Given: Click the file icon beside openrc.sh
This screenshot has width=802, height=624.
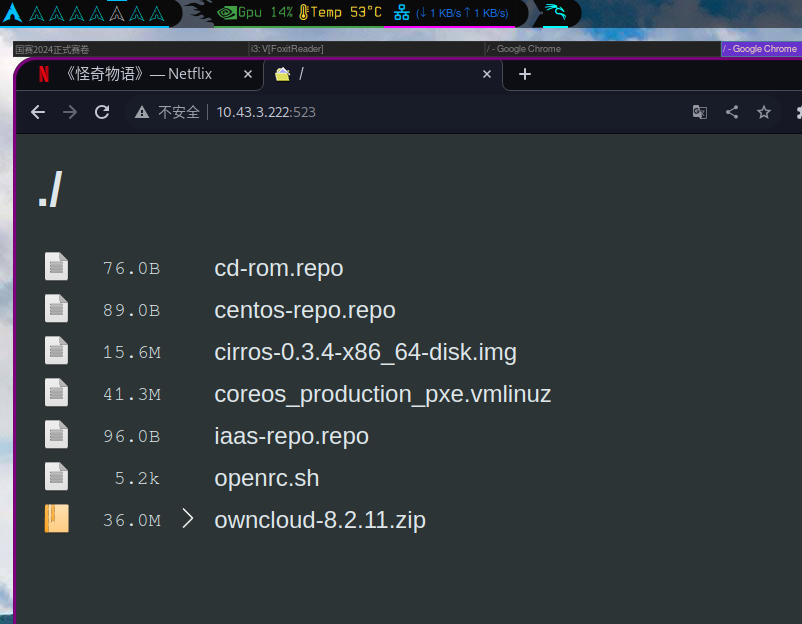Looking at the screenshot, I should click(x=56, y=477).
